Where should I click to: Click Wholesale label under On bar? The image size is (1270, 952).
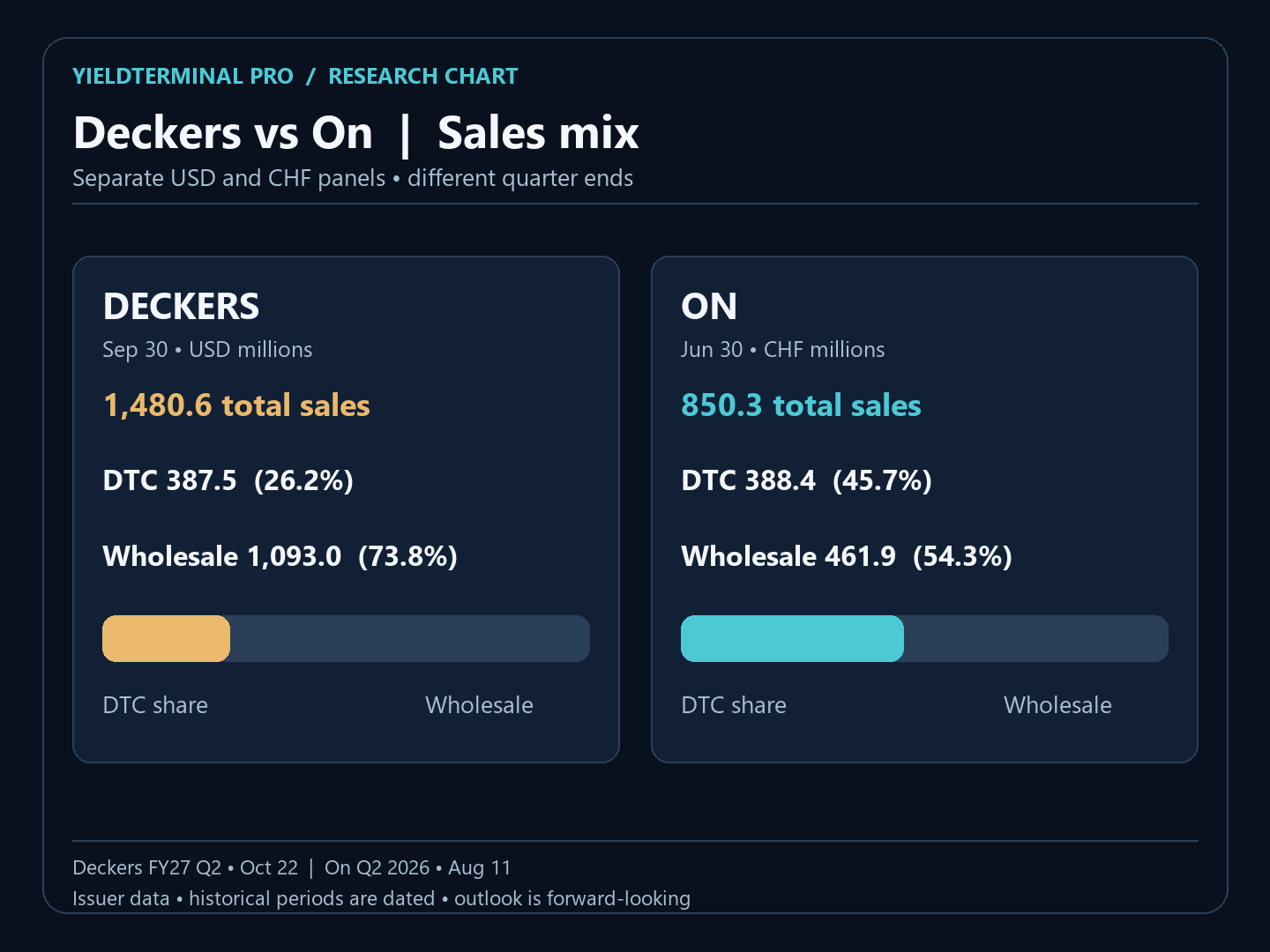point(1057,705)
